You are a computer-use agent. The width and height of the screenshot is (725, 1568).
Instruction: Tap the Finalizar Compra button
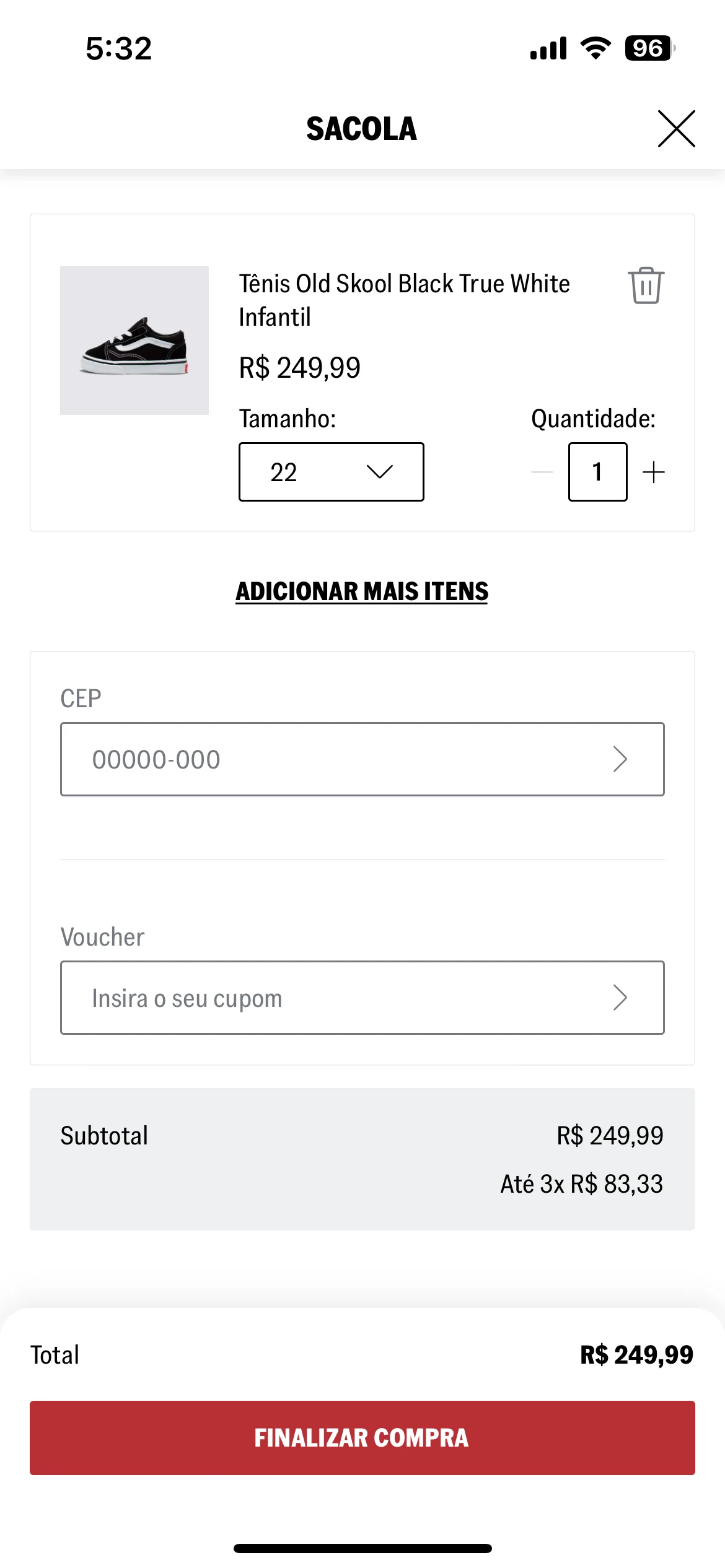tap(362, 1438)
